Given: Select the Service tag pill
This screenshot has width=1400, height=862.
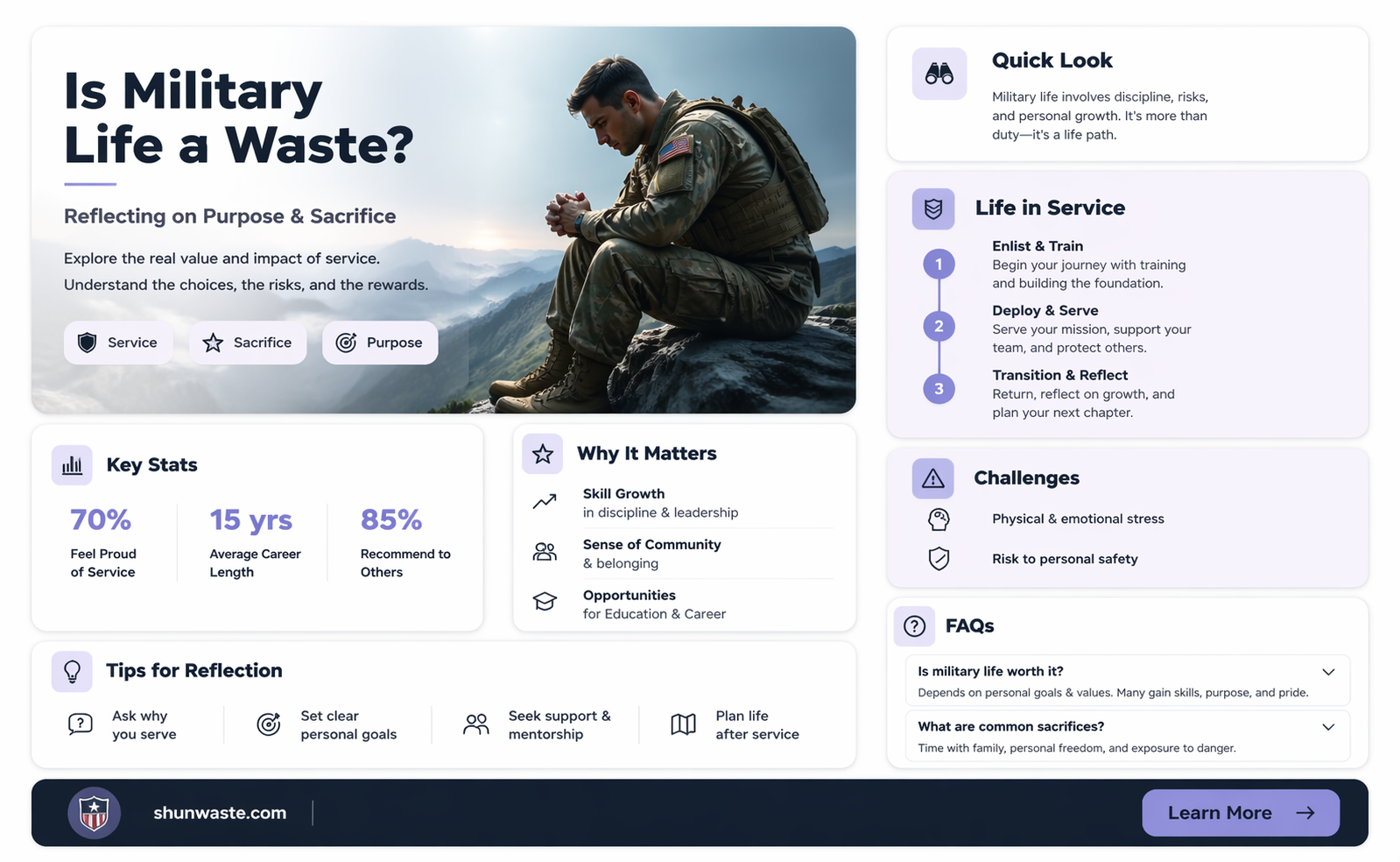Looking at the screenshot, I should 118,343.
